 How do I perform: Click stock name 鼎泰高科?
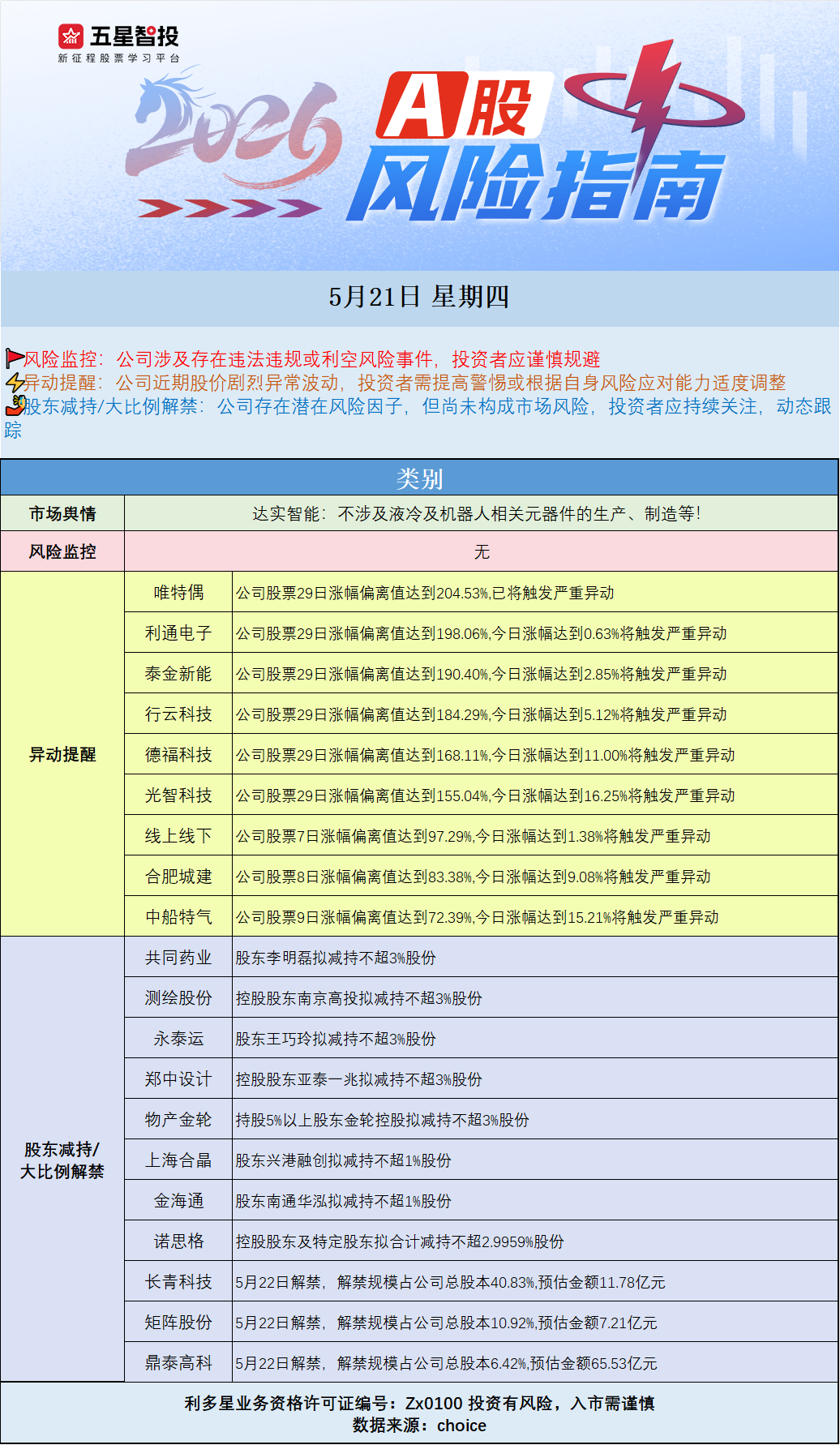pyautogui.click(x=178, y=1362)
